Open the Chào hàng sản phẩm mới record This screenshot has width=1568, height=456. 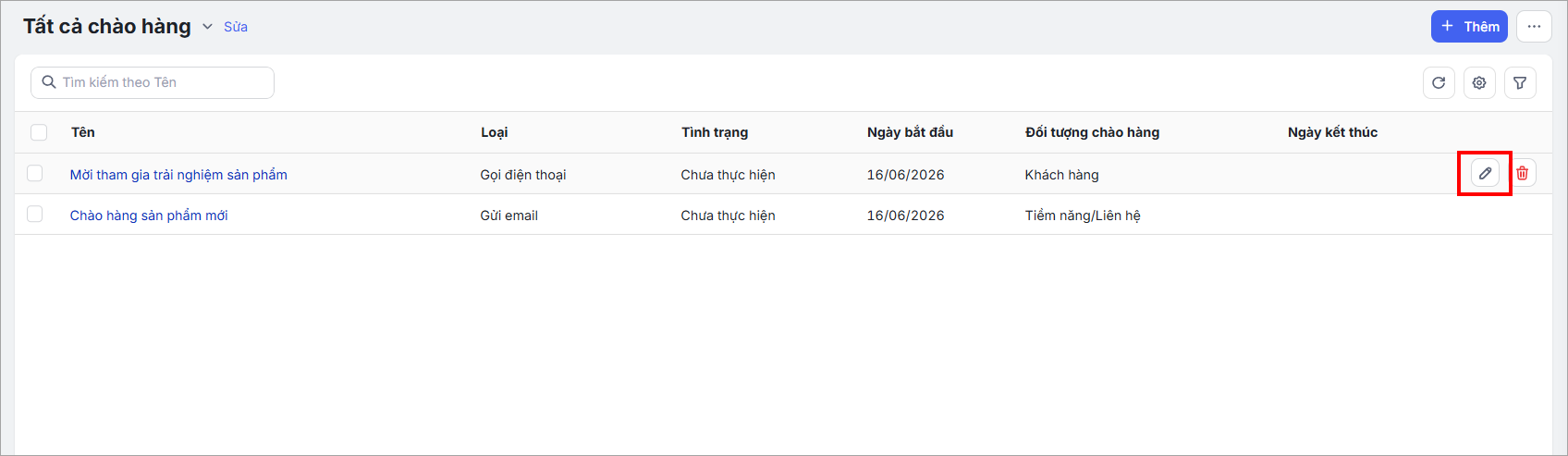click(x=149, y=216)
